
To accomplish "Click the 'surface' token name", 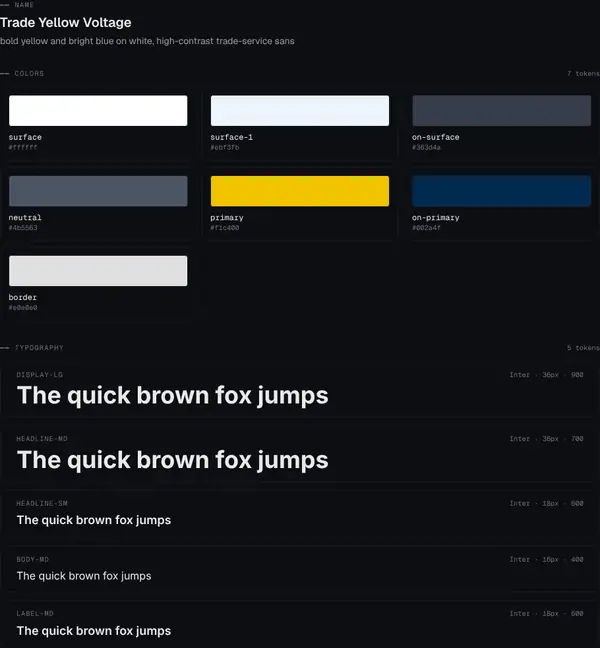I will [x=25, y=137].
